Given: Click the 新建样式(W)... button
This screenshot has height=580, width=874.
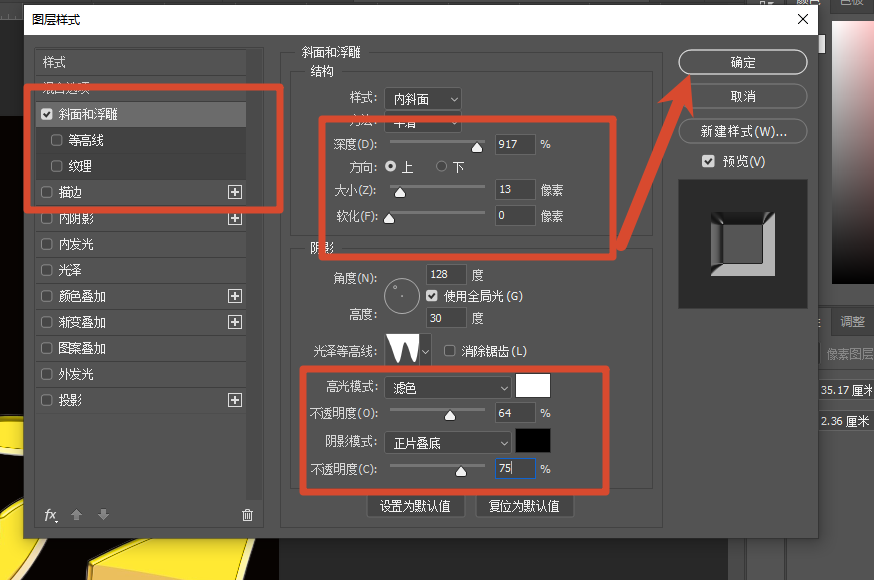Looking at the screenshot, I should (742, 131).
